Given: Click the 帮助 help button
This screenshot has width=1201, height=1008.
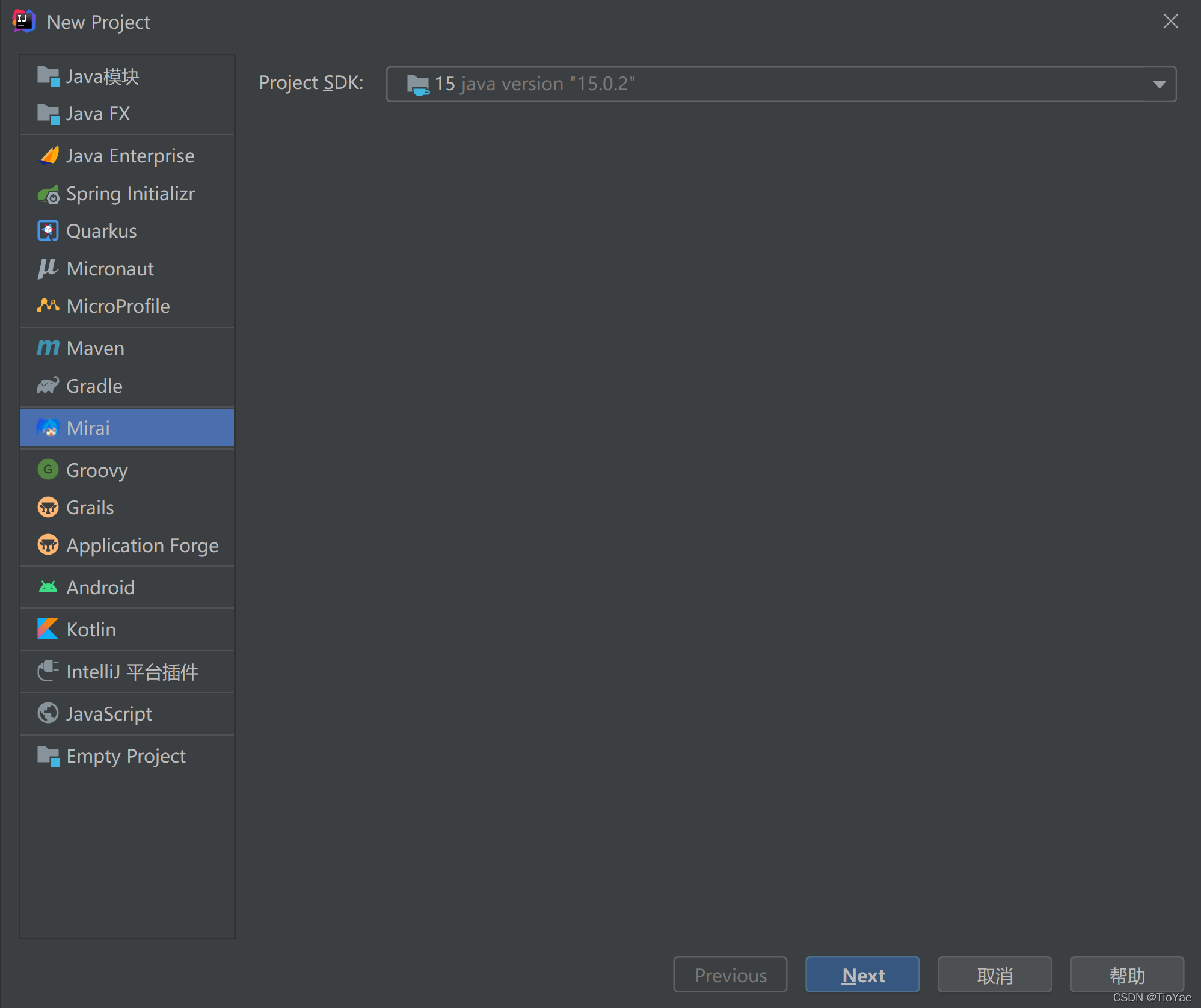Looking at the screenshot, I should coord(1127,974).
